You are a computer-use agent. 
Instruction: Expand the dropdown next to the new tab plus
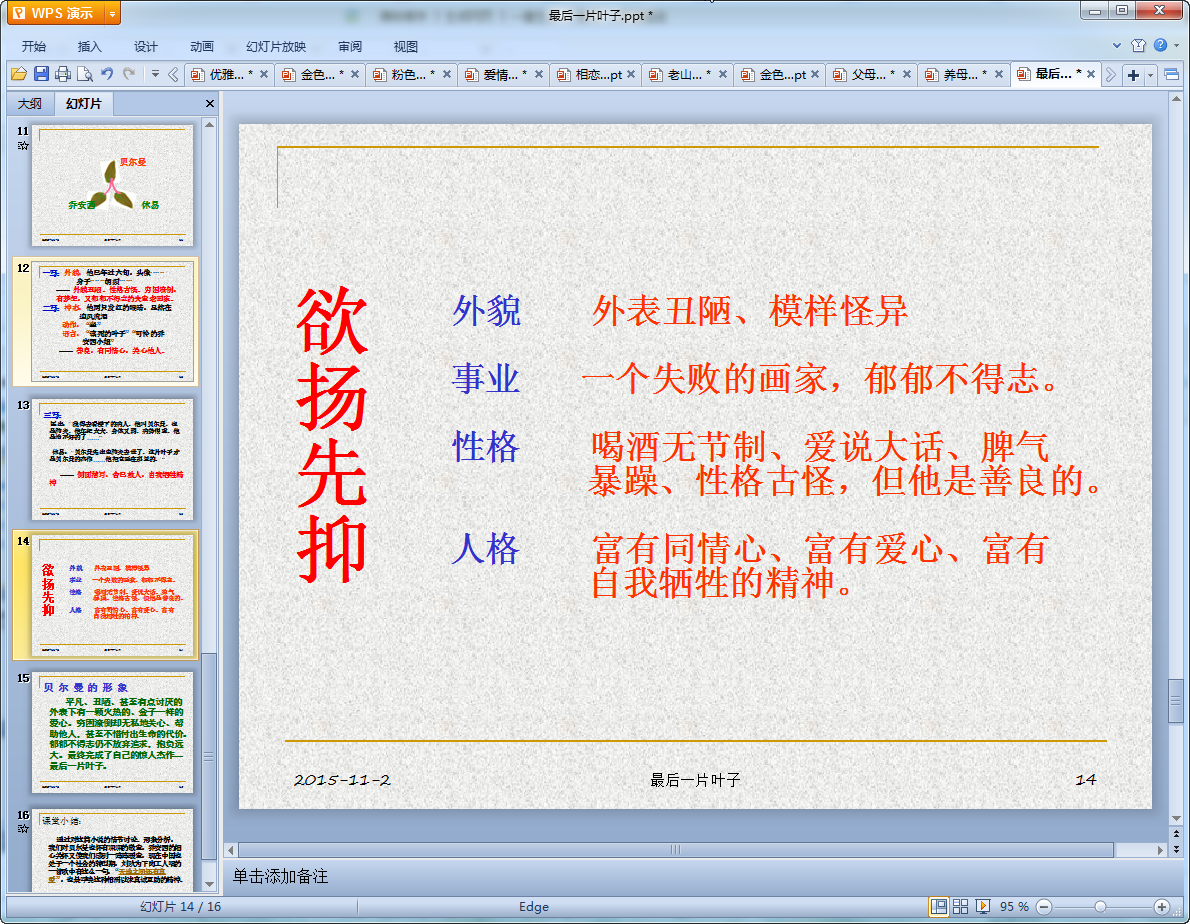pyautogui.click(x=1151, y=74)
